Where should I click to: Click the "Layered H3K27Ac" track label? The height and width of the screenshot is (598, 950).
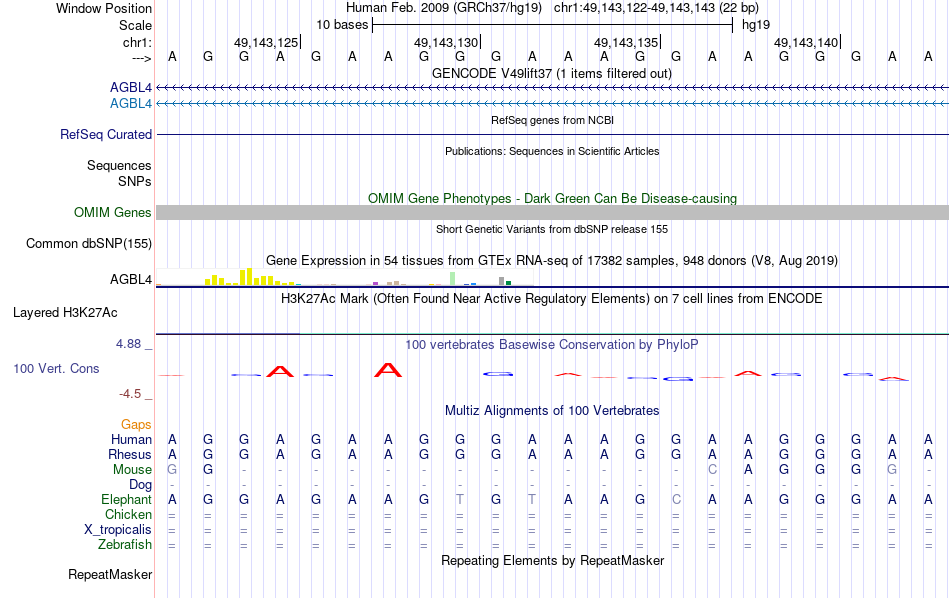click(x=65, y=313)
